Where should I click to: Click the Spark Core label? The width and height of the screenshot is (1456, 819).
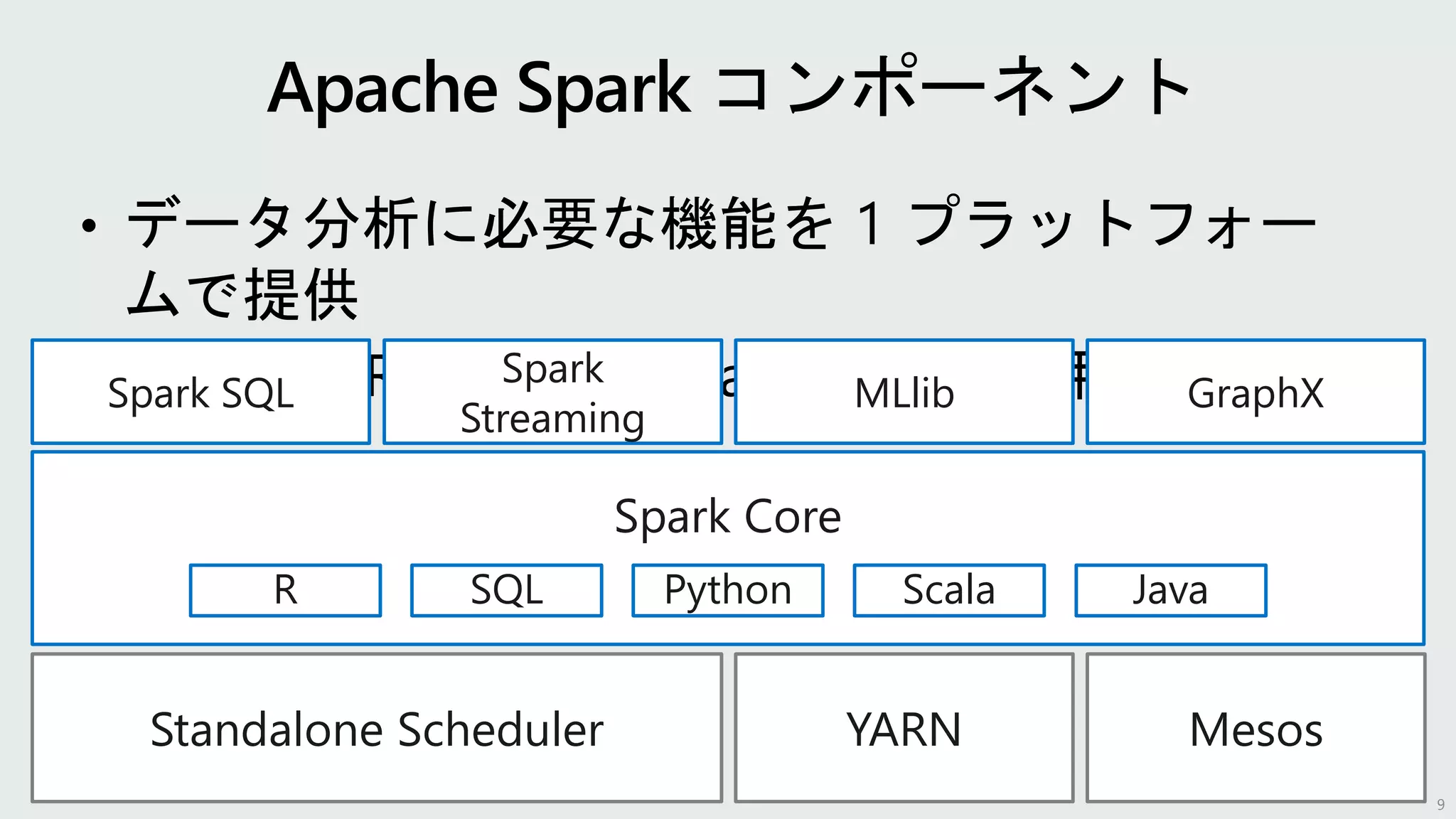[728, 516]
